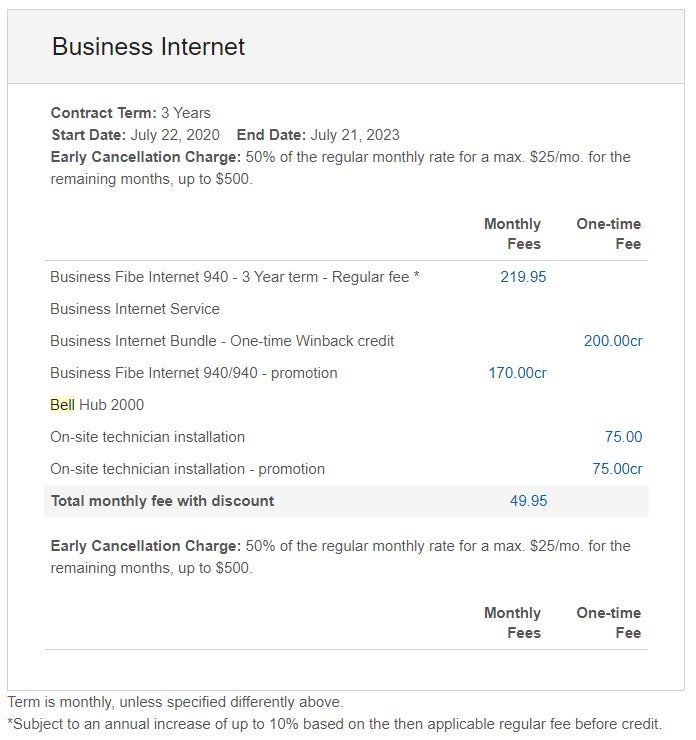Select Business Fibe Internet 940 regular fee row
The image size is (696, 740).
tap(346, 277)
